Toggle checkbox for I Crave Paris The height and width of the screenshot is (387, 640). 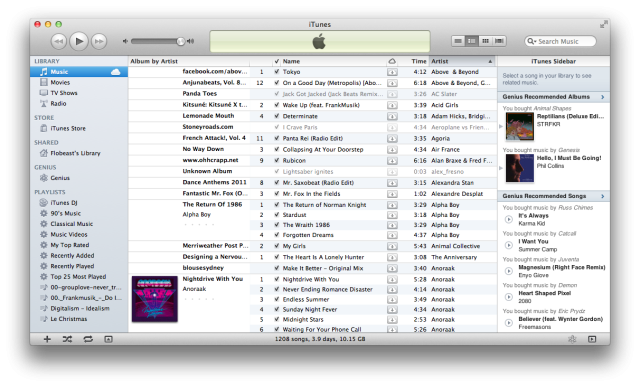click(x=277, y=127)
